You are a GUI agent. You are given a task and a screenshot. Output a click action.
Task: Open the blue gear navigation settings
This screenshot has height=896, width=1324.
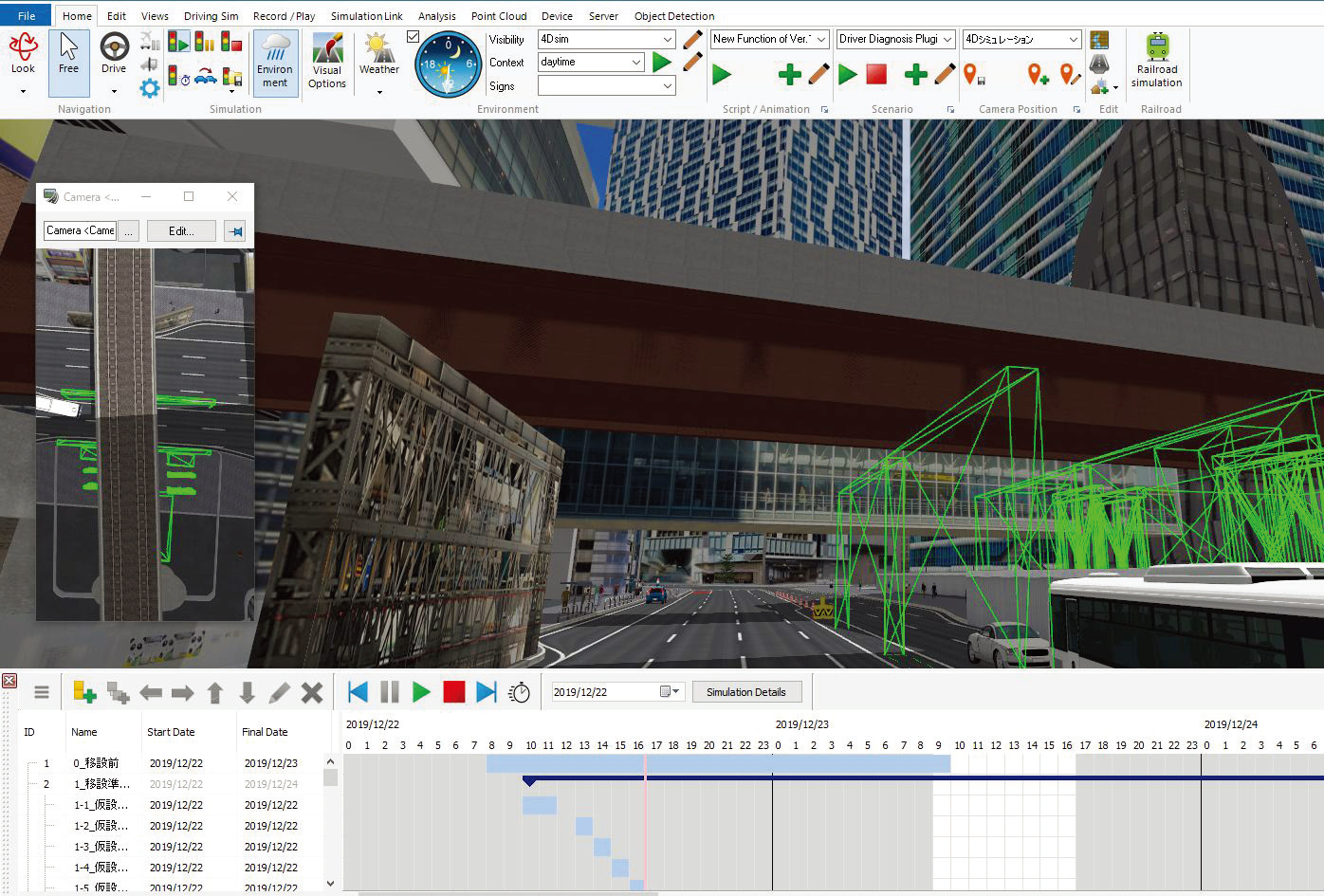pyautogui.click(x=150, y=88)
